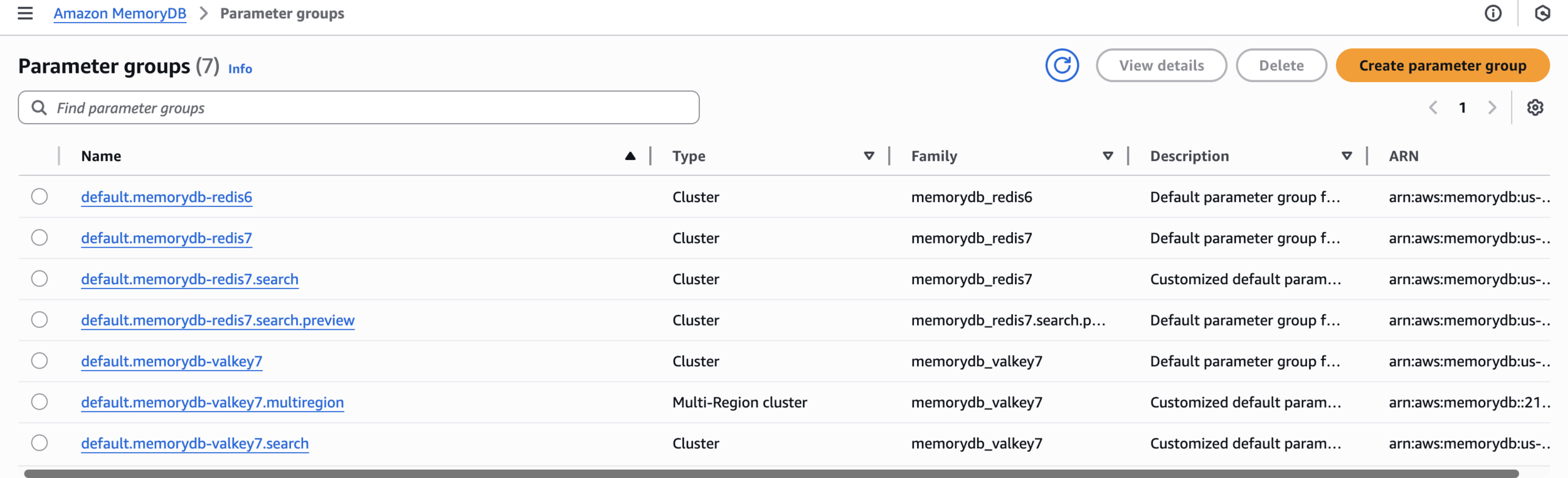Image resolution: width=1568 pixels, height=478 pixels.
Task: Click Parameter groups breadcrumb
Action: click(x=282, y=14)
